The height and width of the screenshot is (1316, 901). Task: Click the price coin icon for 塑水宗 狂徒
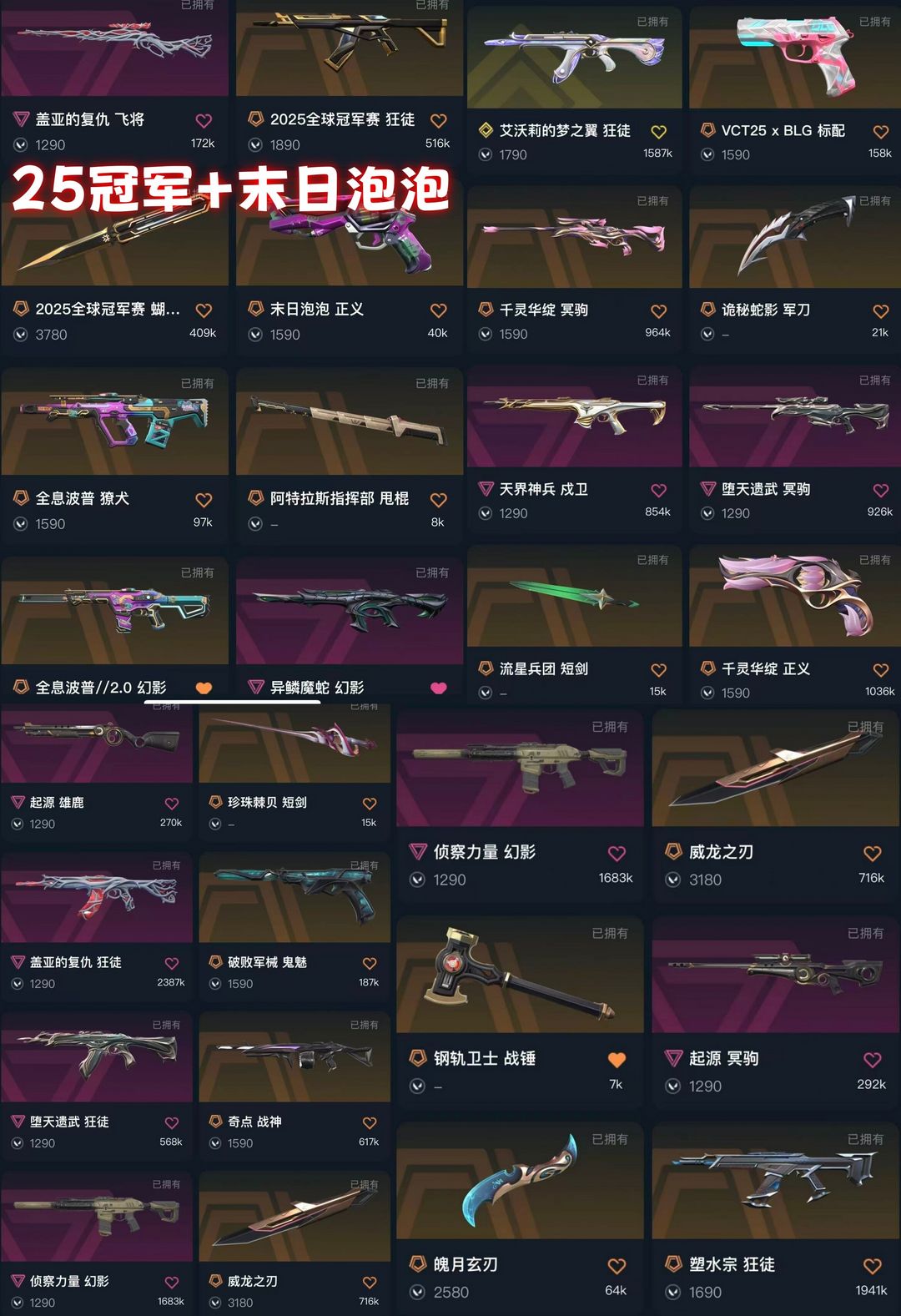click(x=673, y=1293)
